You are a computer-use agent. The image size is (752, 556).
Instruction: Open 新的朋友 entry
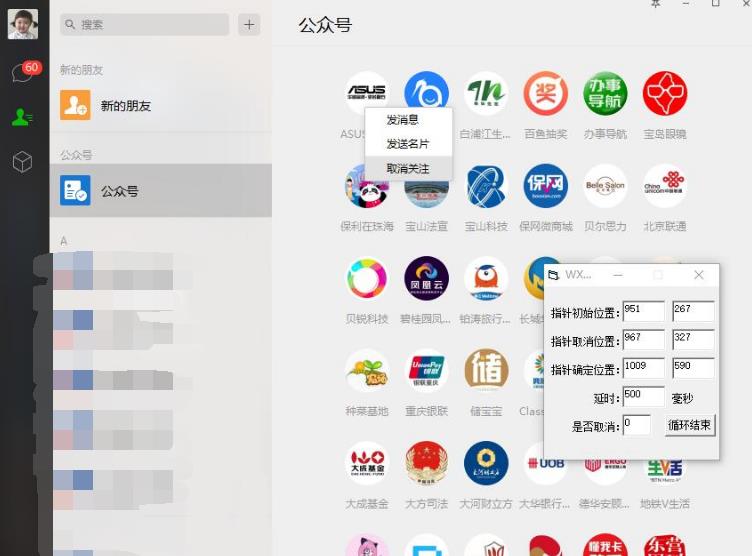pyautogui.click(x=161, y=106)
